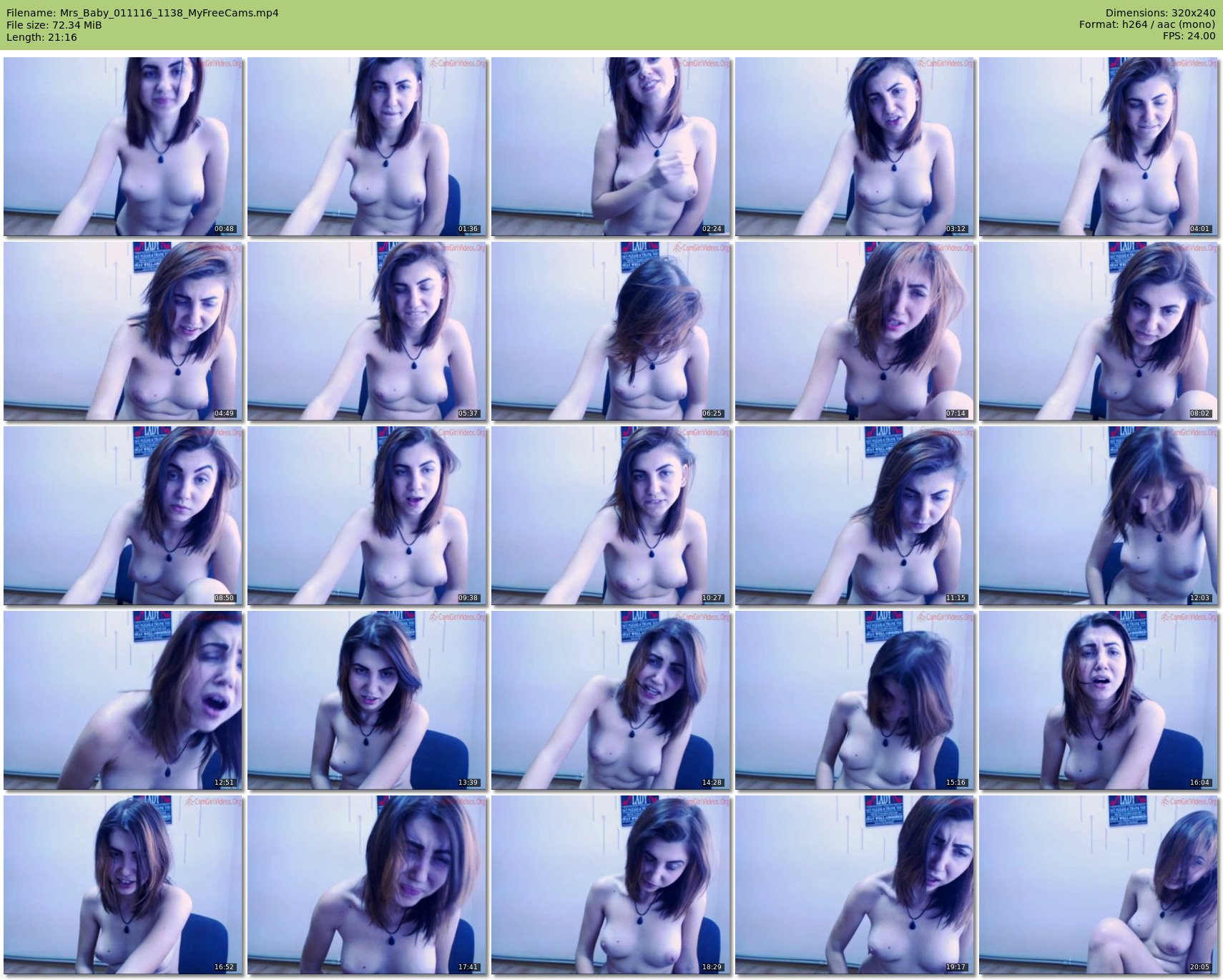
Task: Click the 06:25 frame
Action: 611,331
